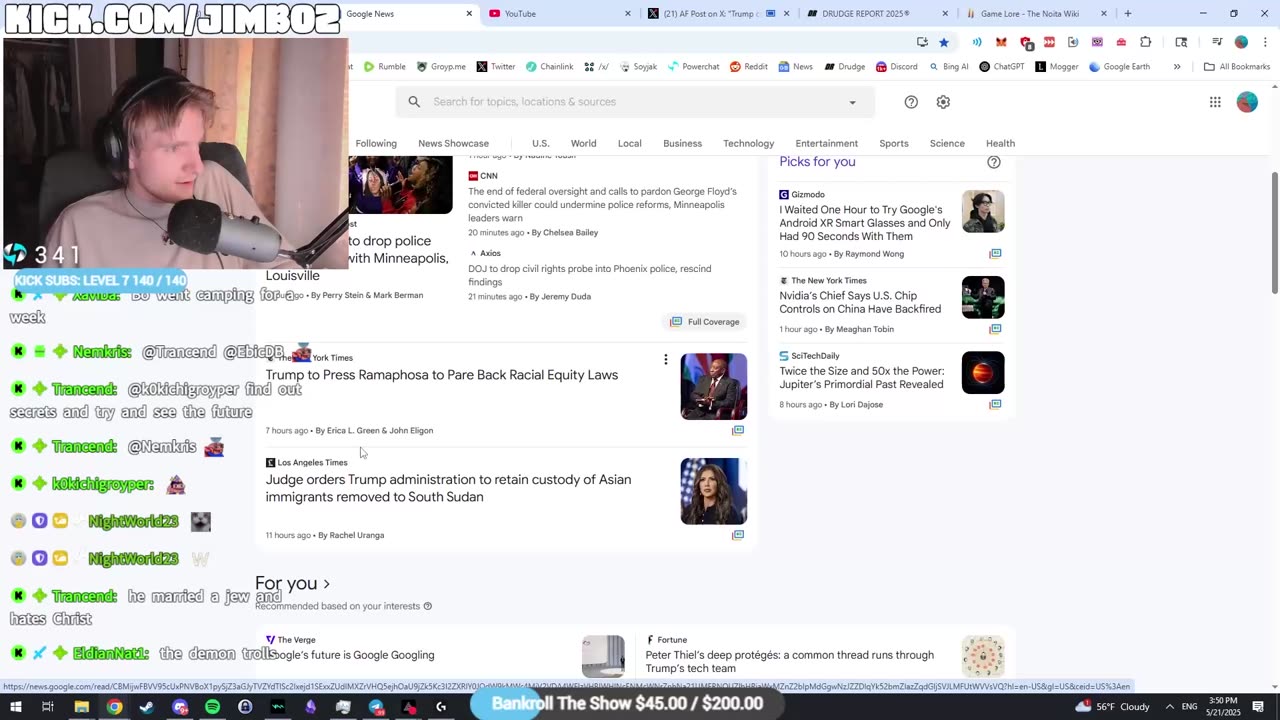Click the search topics input field
This screenshot has width=1280, height=720.
(x=635, y=102)
